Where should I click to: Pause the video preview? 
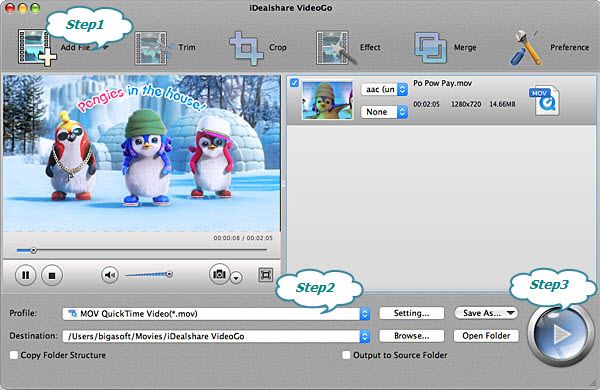[26, 275]
